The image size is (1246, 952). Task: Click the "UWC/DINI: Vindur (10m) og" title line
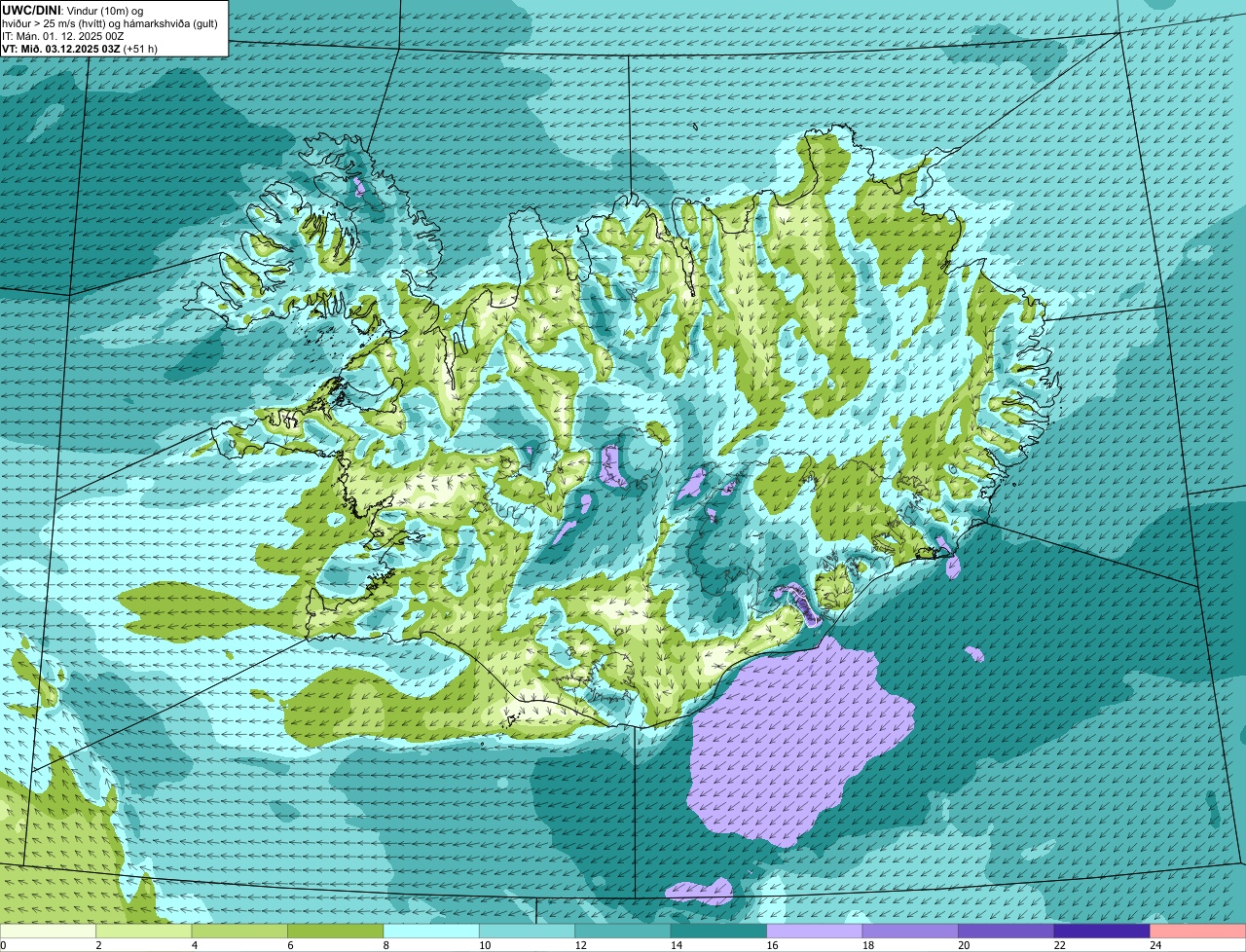[73, 11]
